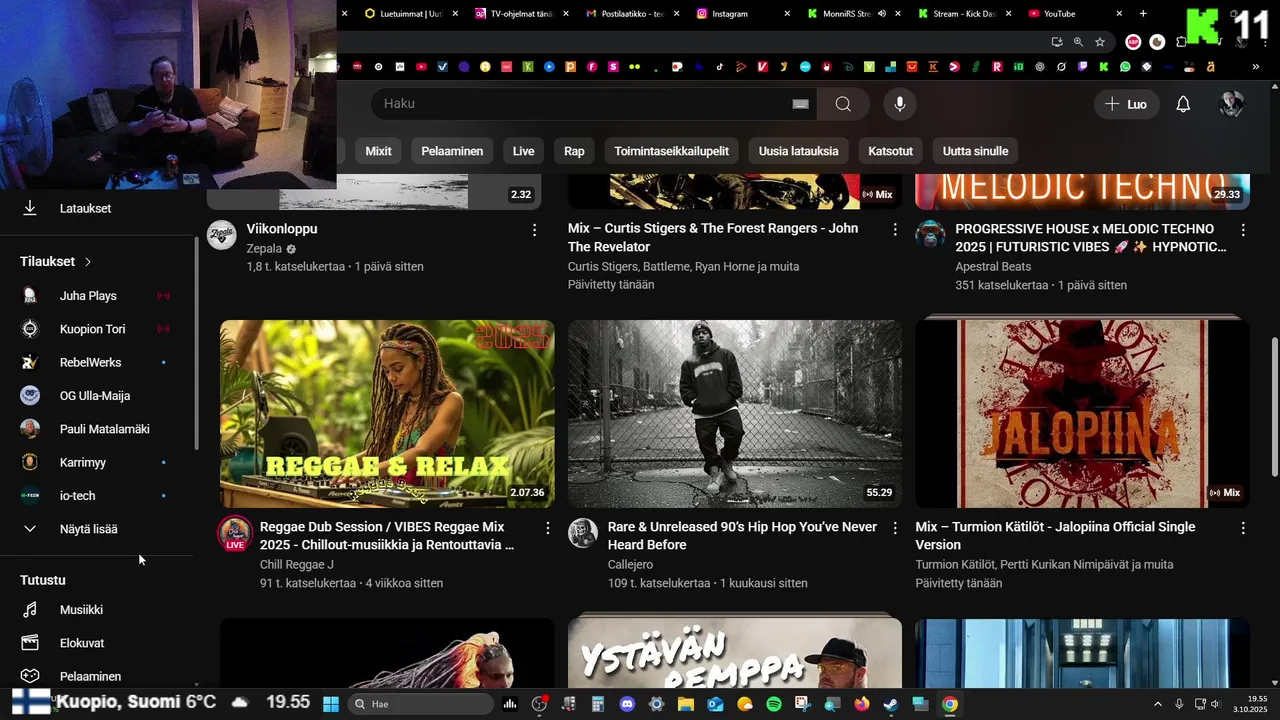Select the Live filter chip
Screen dimensions: 1280x720
tap(524, 151)
